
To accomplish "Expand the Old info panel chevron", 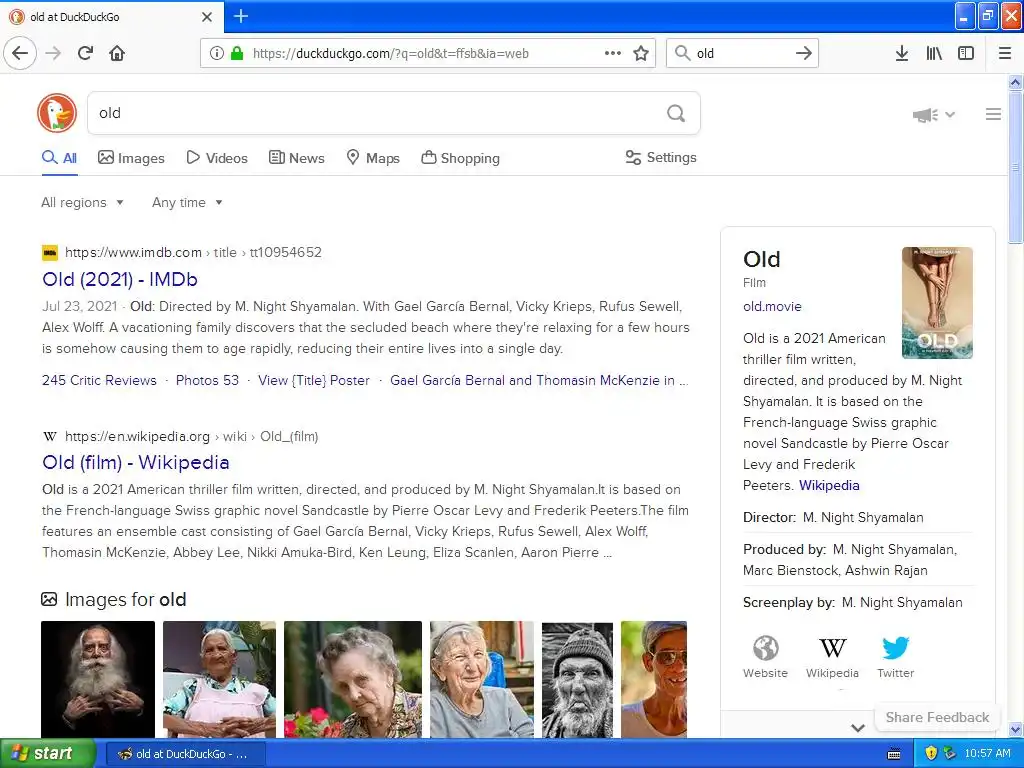I will click(858, 728).
